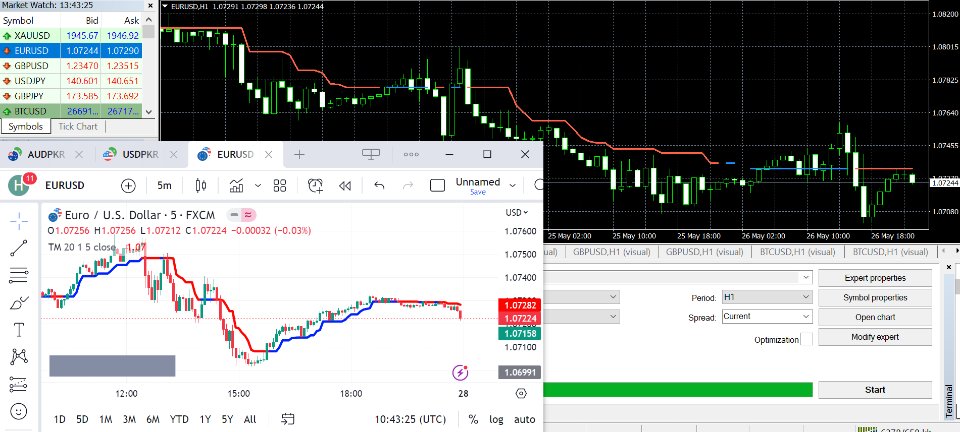This screenshot has height=432, width=960.
Task: Toggle the auto scale option
Action: pyautogui.click(x=524, y=419)
